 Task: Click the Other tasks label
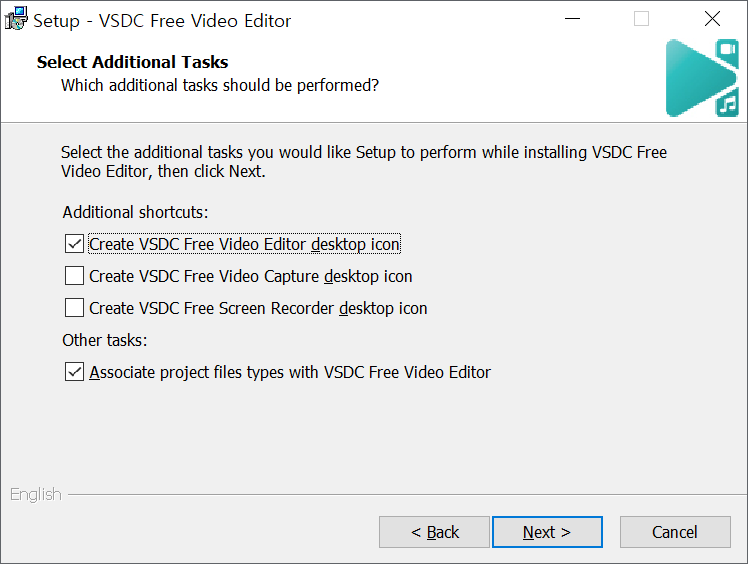click(x=105, y=340)
